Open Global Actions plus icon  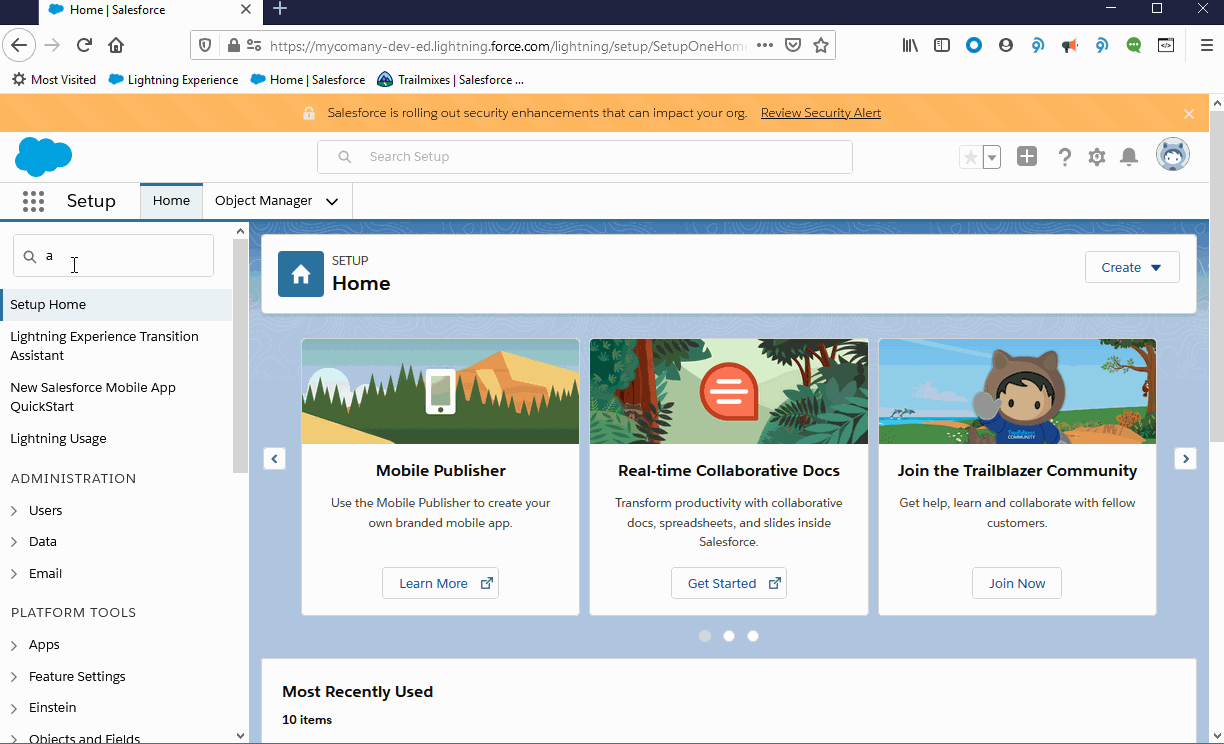coord(1027,157)
